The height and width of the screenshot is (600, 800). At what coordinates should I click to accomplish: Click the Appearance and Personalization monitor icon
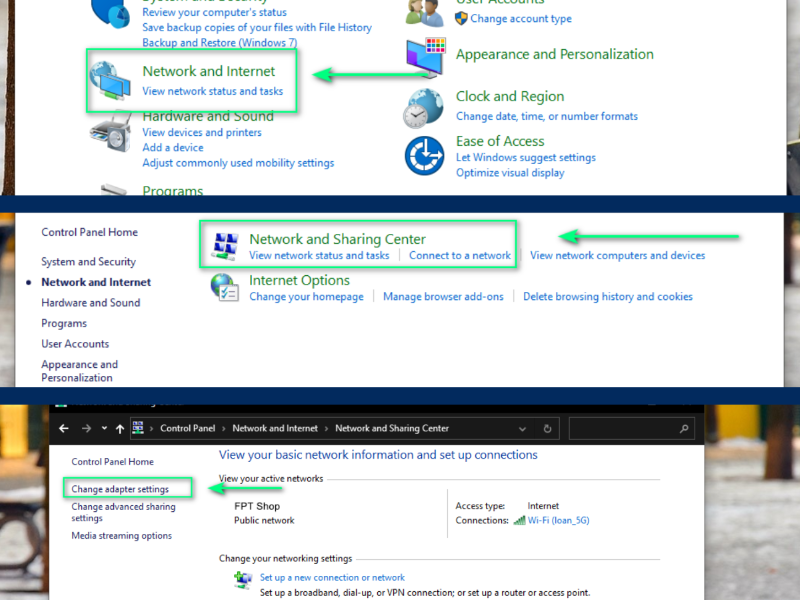426,57
